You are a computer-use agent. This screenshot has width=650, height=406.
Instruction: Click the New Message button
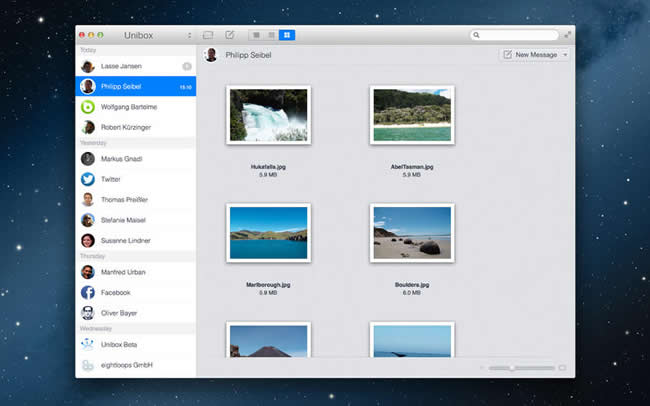click(x=530, y=54)
